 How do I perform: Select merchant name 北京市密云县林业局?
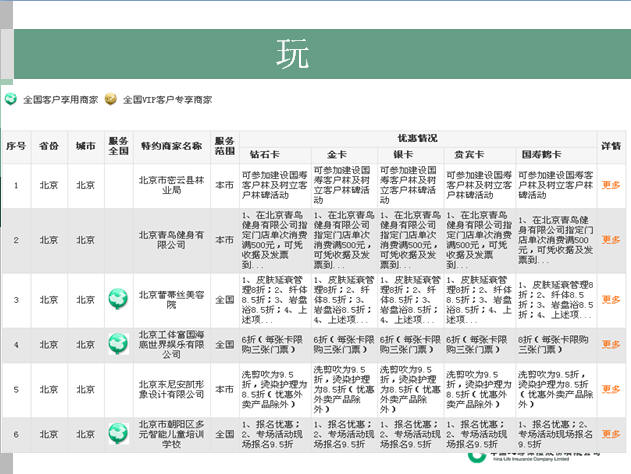[x=171, y=185]
